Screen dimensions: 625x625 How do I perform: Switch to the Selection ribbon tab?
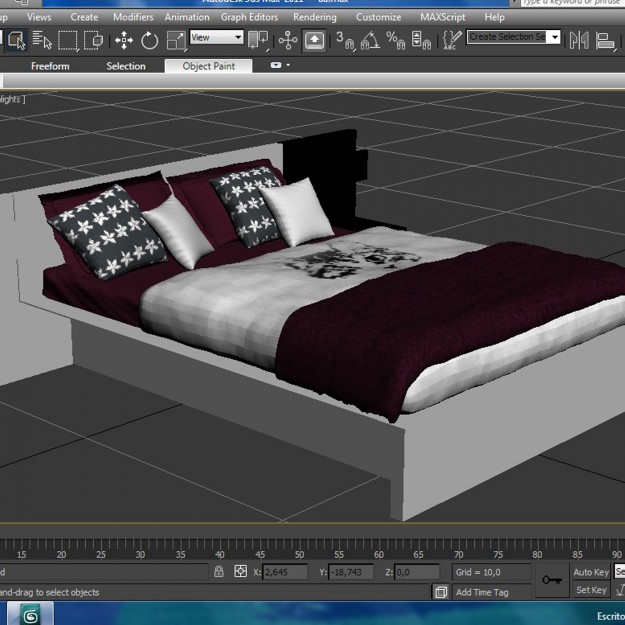click(x=126, y=66)
